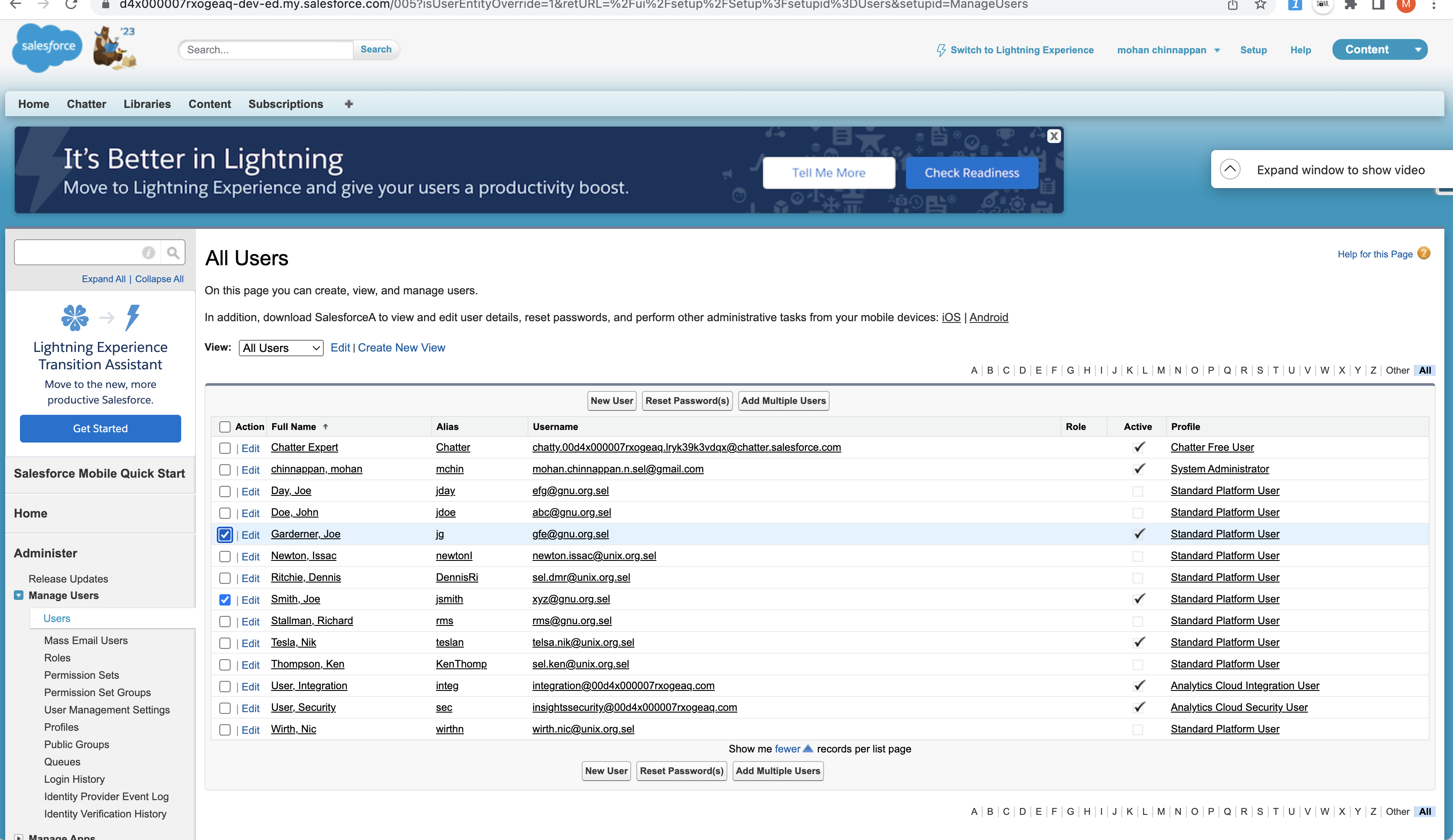Click the plus icon to add tab

pos(349,104)
